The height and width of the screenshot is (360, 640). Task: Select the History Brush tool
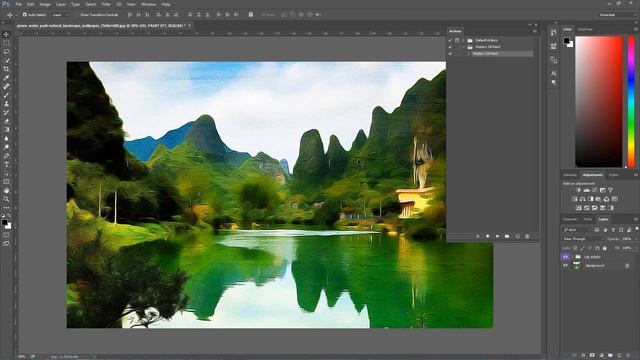pos(6,112)
